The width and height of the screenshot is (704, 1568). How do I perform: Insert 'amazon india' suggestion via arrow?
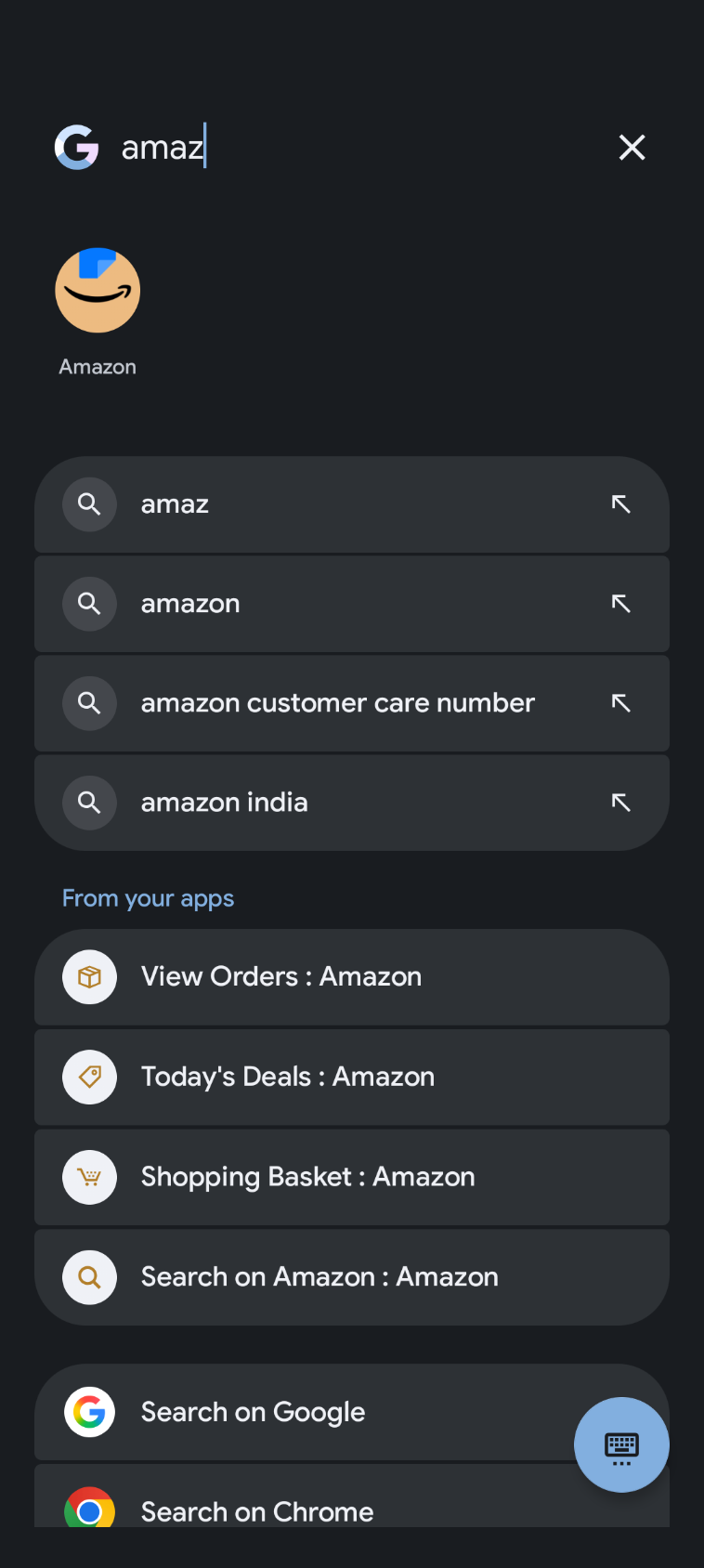[x=620, y=803]
